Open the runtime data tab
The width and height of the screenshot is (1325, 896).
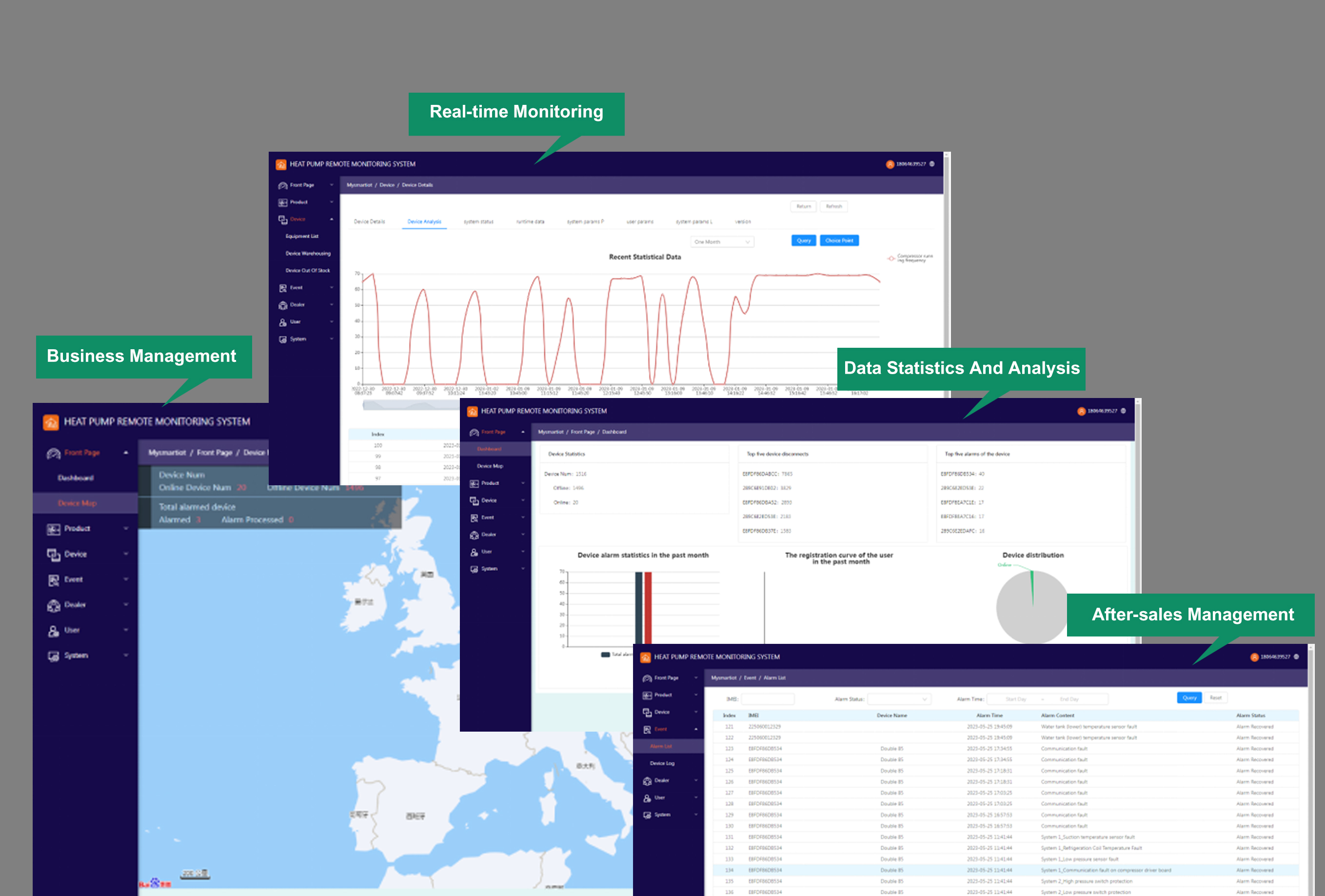530,222
